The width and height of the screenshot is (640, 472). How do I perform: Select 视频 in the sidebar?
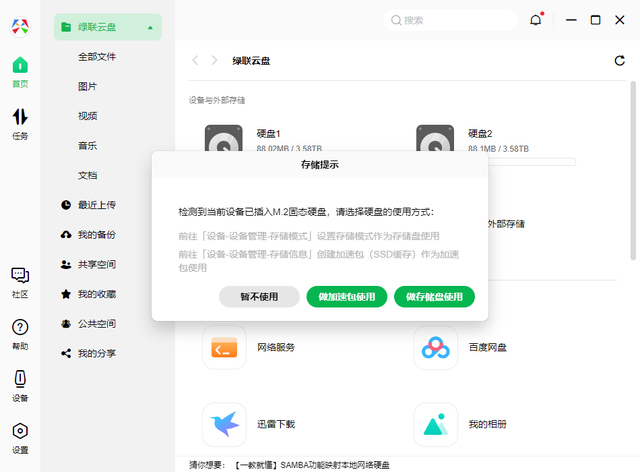click(x=87, y=116)
